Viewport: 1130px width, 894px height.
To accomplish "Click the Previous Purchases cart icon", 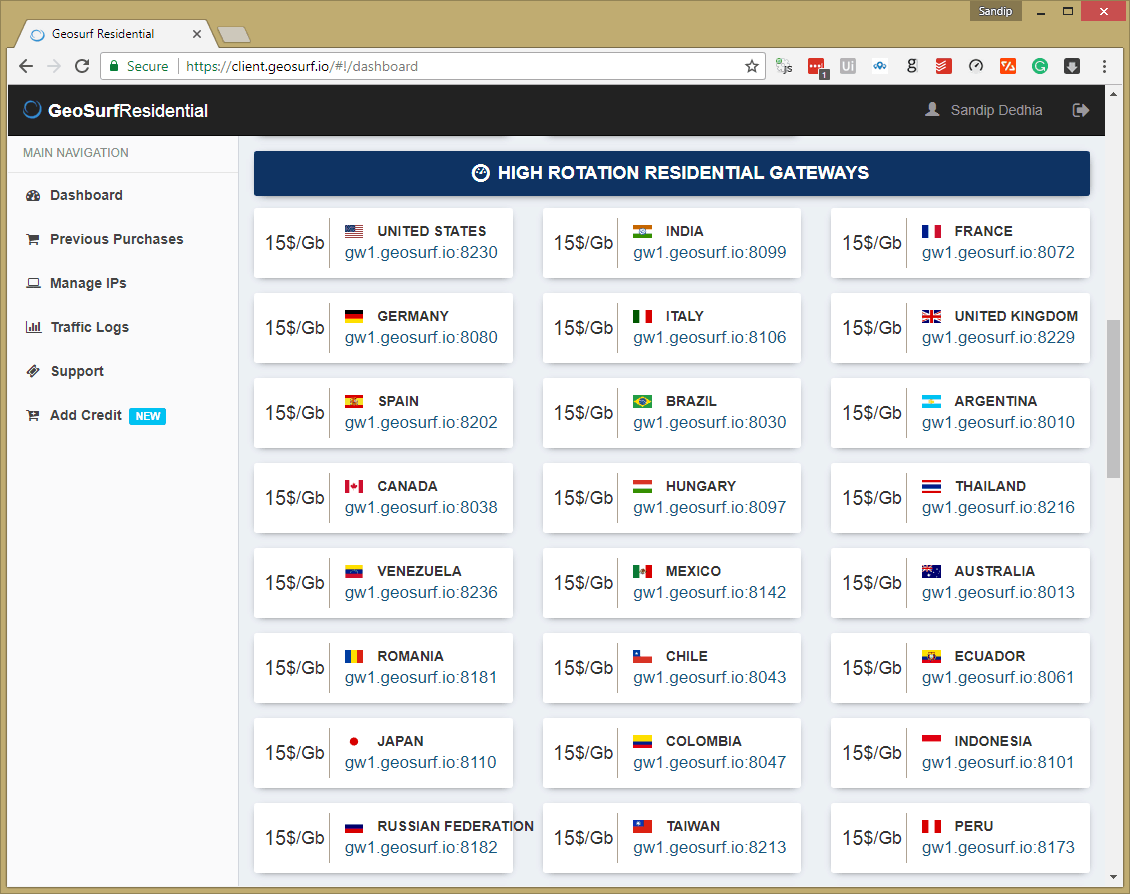I will [x=33, y=239].
